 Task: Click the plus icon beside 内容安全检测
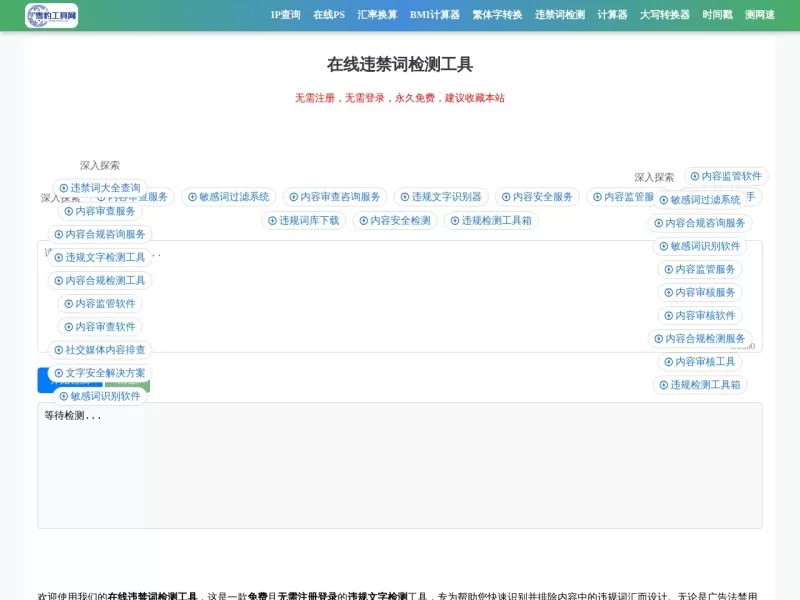coord(364,220)
